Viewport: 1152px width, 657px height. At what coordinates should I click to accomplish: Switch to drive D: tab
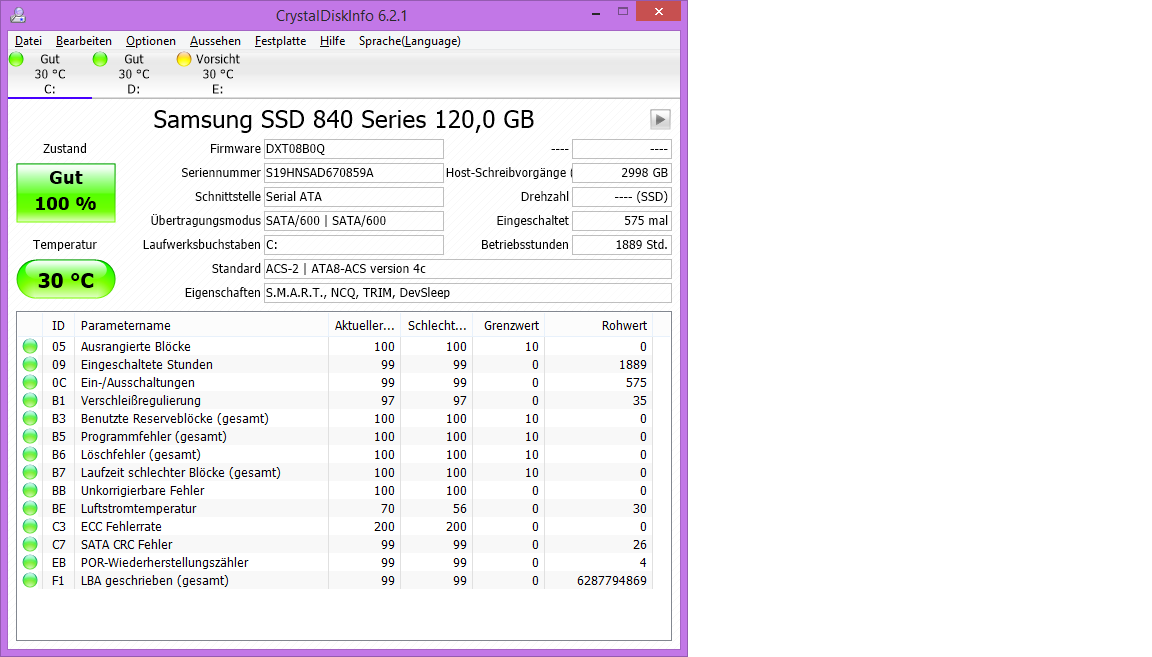[x=134, y=74]
